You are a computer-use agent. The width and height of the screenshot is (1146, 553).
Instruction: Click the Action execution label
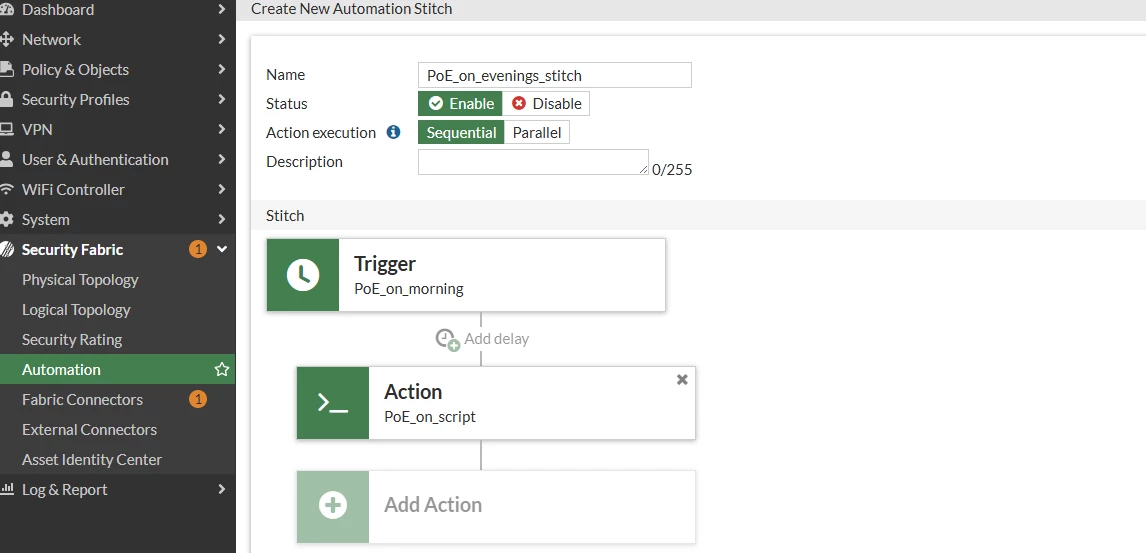coord(321,133)
